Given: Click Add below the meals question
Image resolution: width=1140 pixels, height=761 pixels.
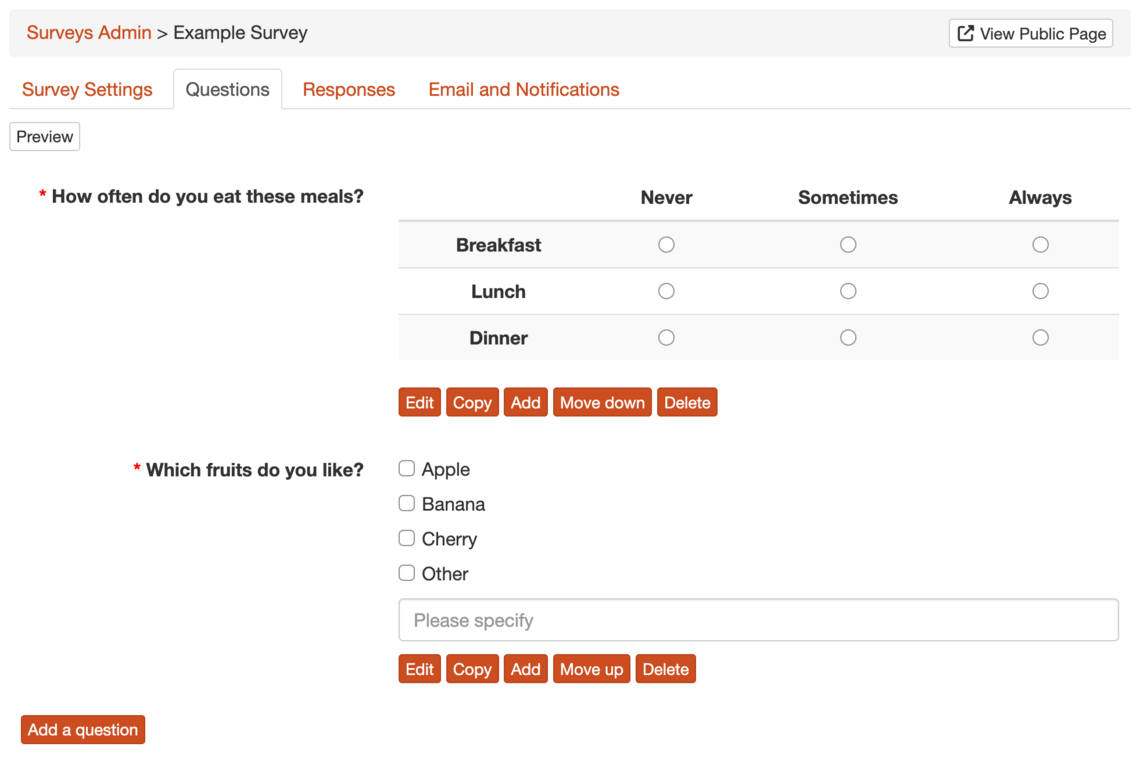Looking at the screenshot, I should pos(525,403).
